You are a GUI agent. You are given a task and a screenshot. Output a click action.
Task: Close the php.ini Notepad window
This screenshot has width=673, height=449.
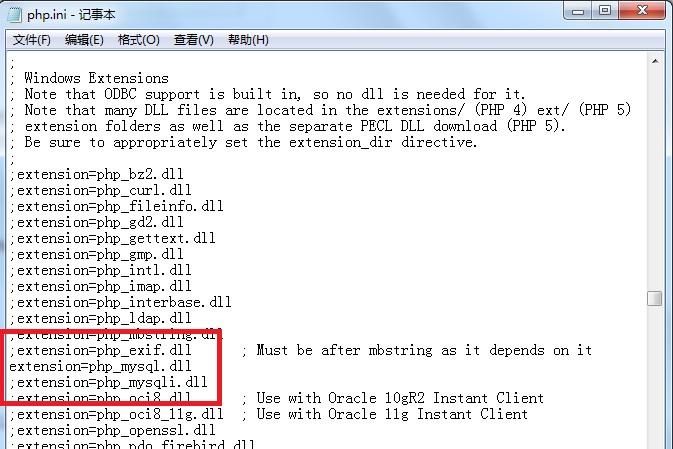(642, 10)
